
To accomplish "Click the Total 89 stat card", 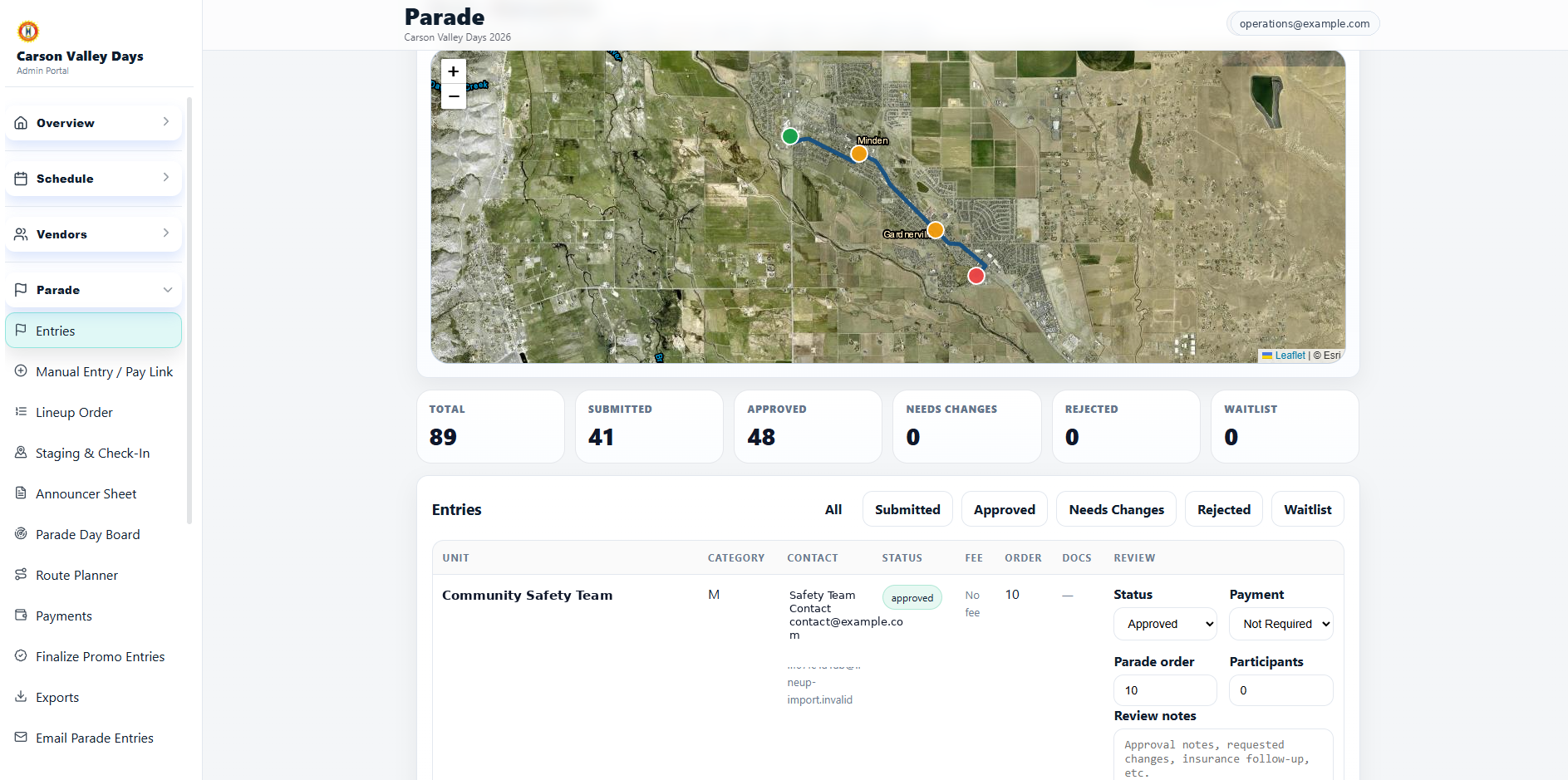I will pyautogui.click(x=490, y=426).
